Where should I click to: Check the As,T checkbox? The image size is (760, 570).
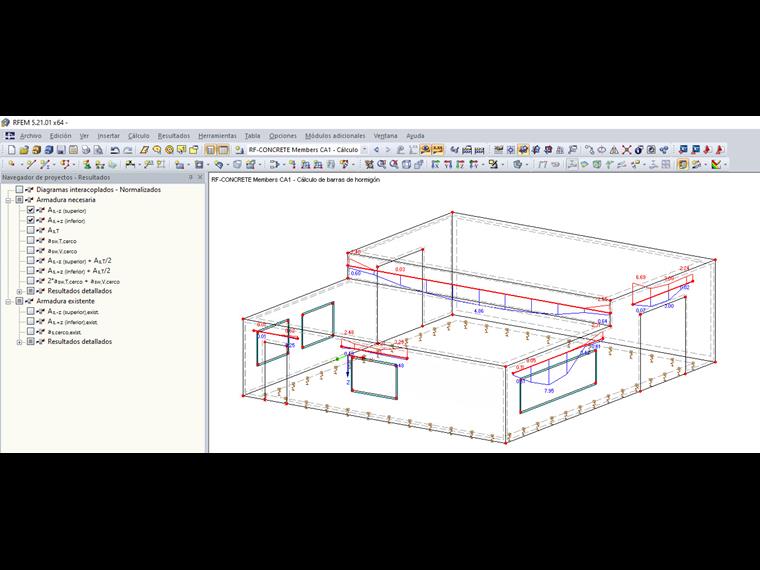click(x=31, y=230)
